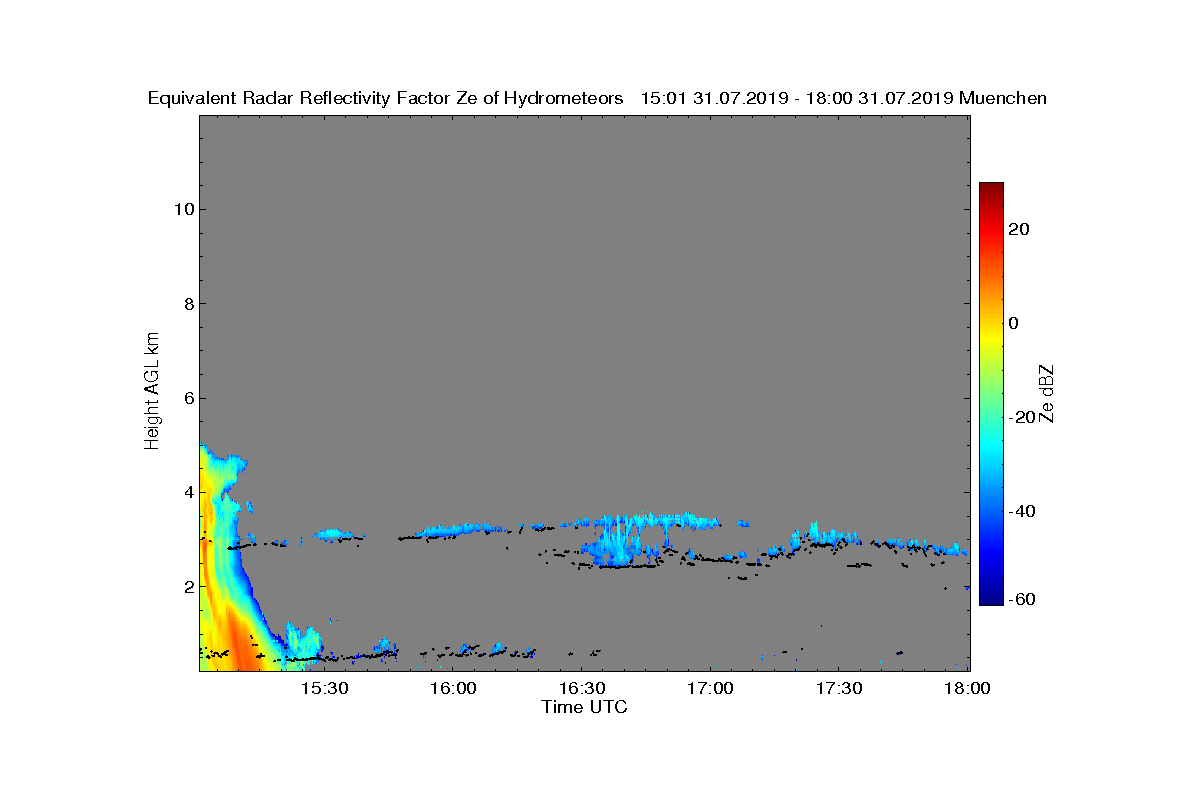Click the 16:00 time tick label

click(x=454, y=688)
